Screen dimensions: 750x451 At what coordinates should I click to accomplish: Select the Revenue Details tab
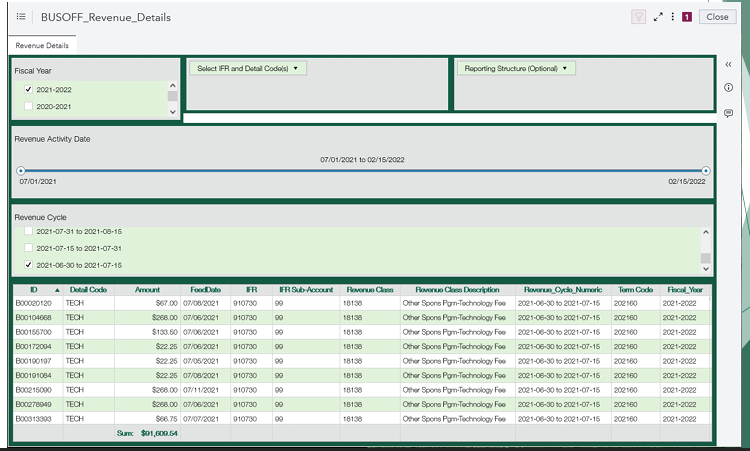42,45
